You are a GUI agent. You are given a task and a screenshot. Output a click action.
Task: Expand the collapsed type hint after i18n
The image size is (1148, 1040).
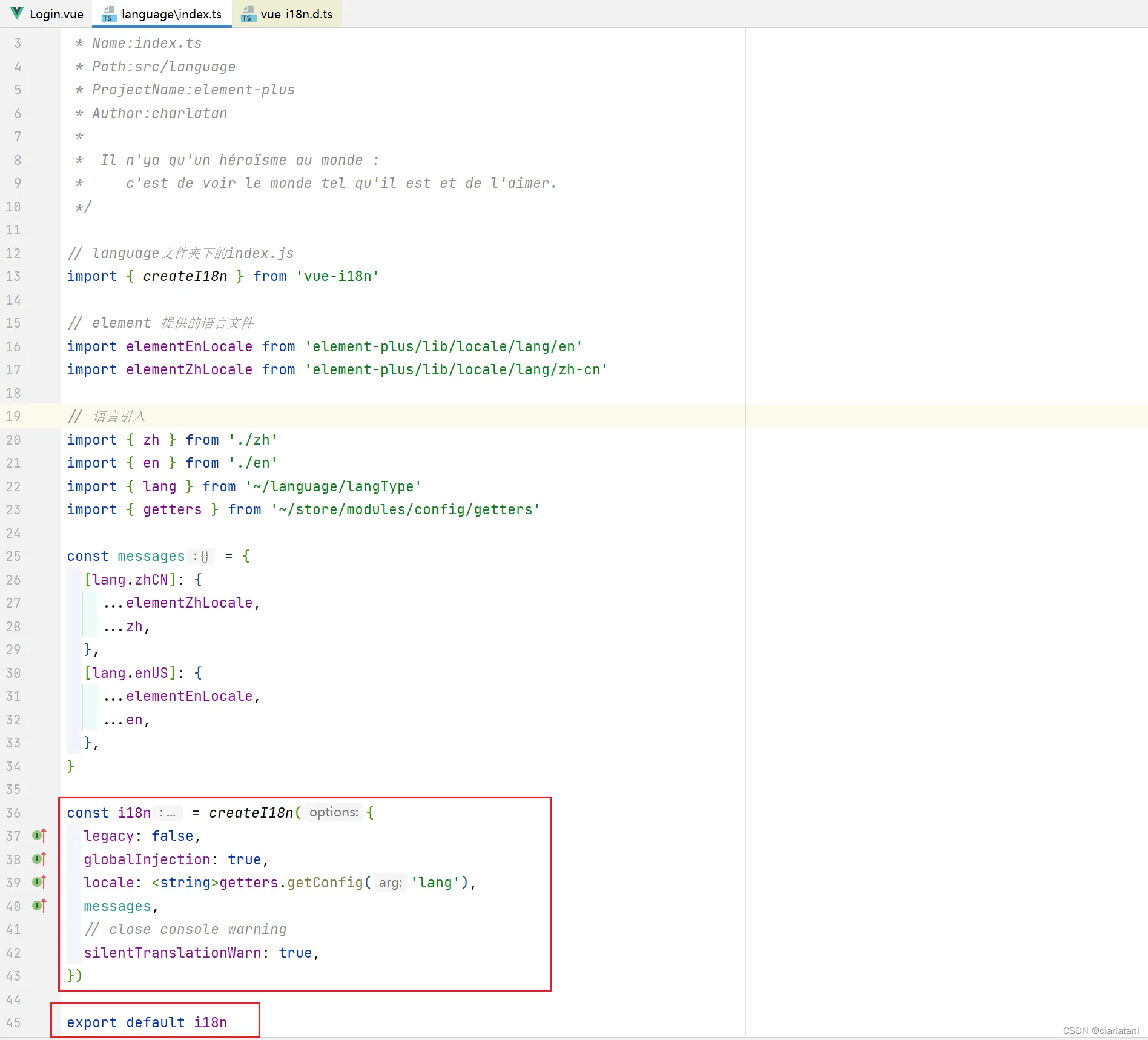168,813
